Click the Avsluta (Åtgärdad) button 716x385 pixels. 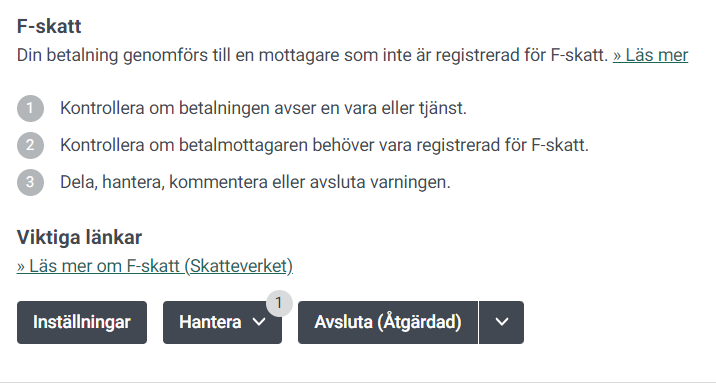click(388, 322)
